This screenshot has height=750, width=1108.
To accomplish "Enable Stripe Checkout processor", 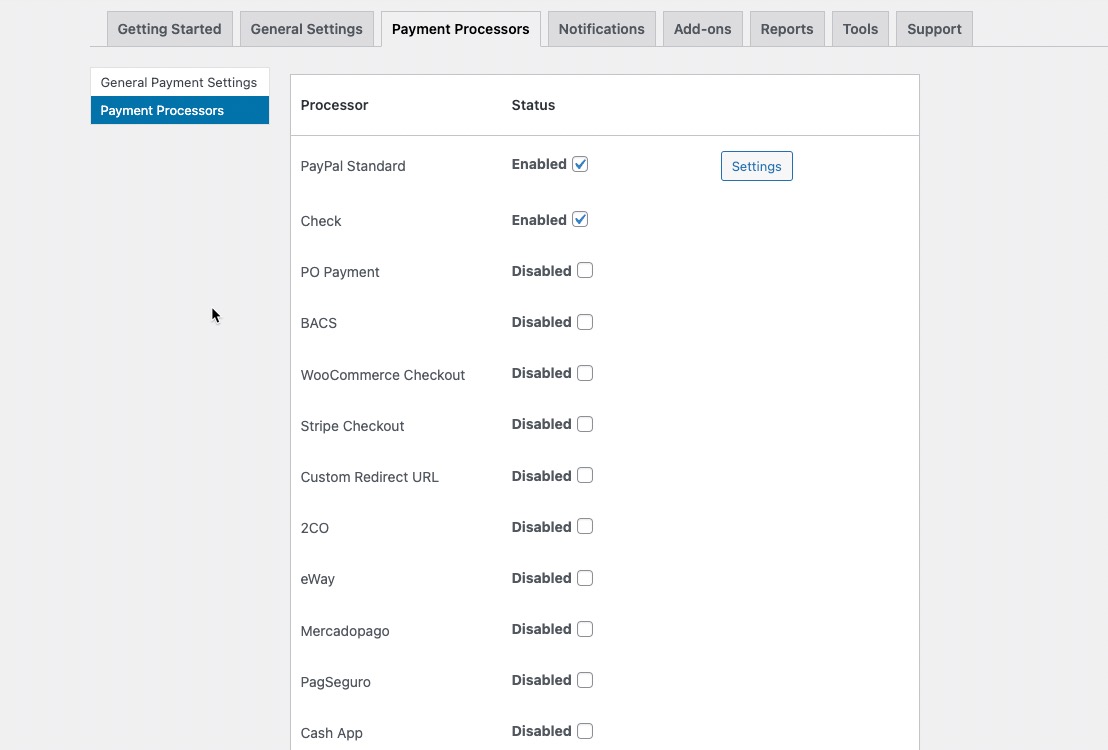I will click(585, 424).
